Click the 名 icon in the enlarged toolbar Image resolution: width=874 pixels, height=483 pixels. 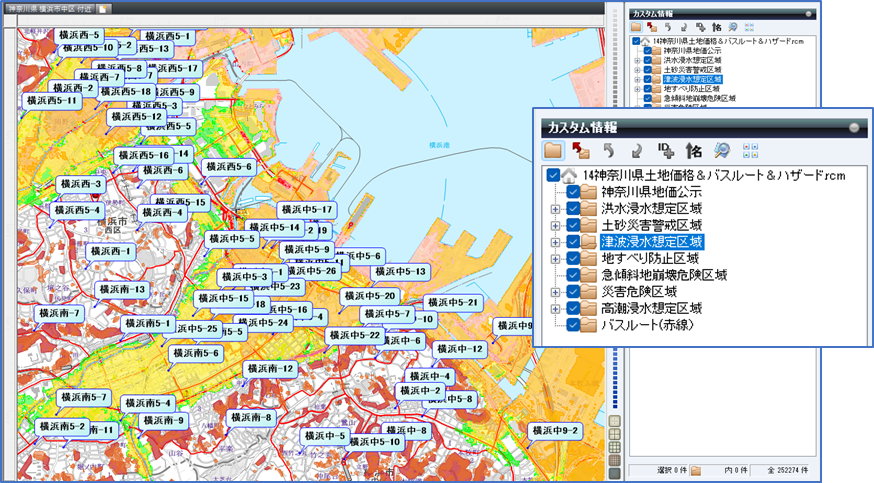pyautogui.click(x=694, y=150)
